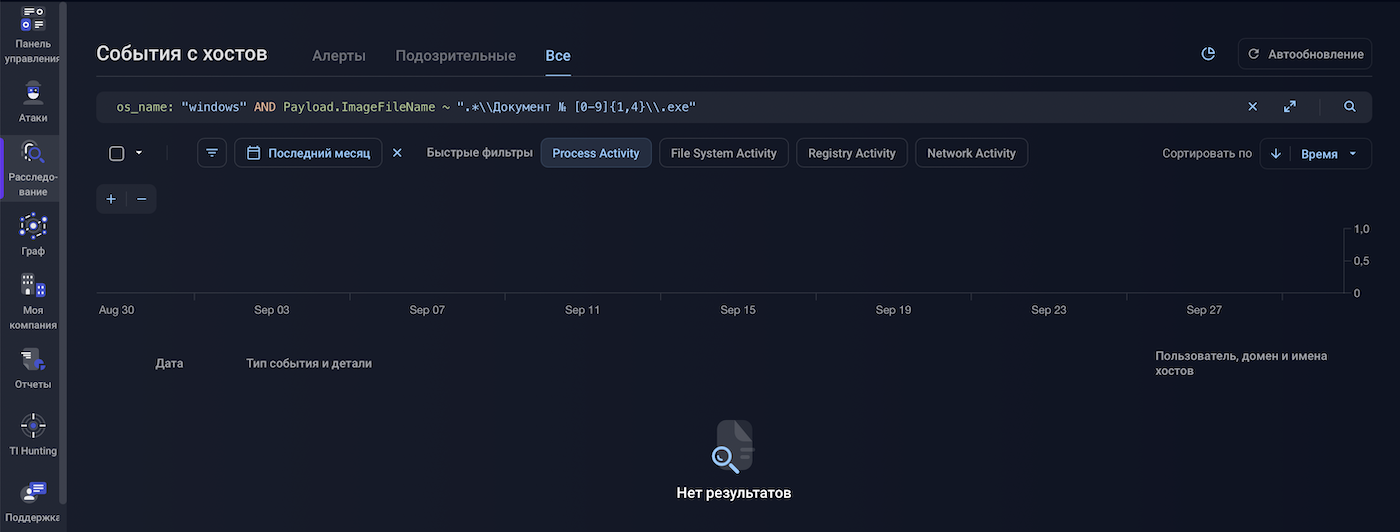Open the Граф section icon
The width and height of the screenshot is (1400, 532).
(x=33, y=227)
